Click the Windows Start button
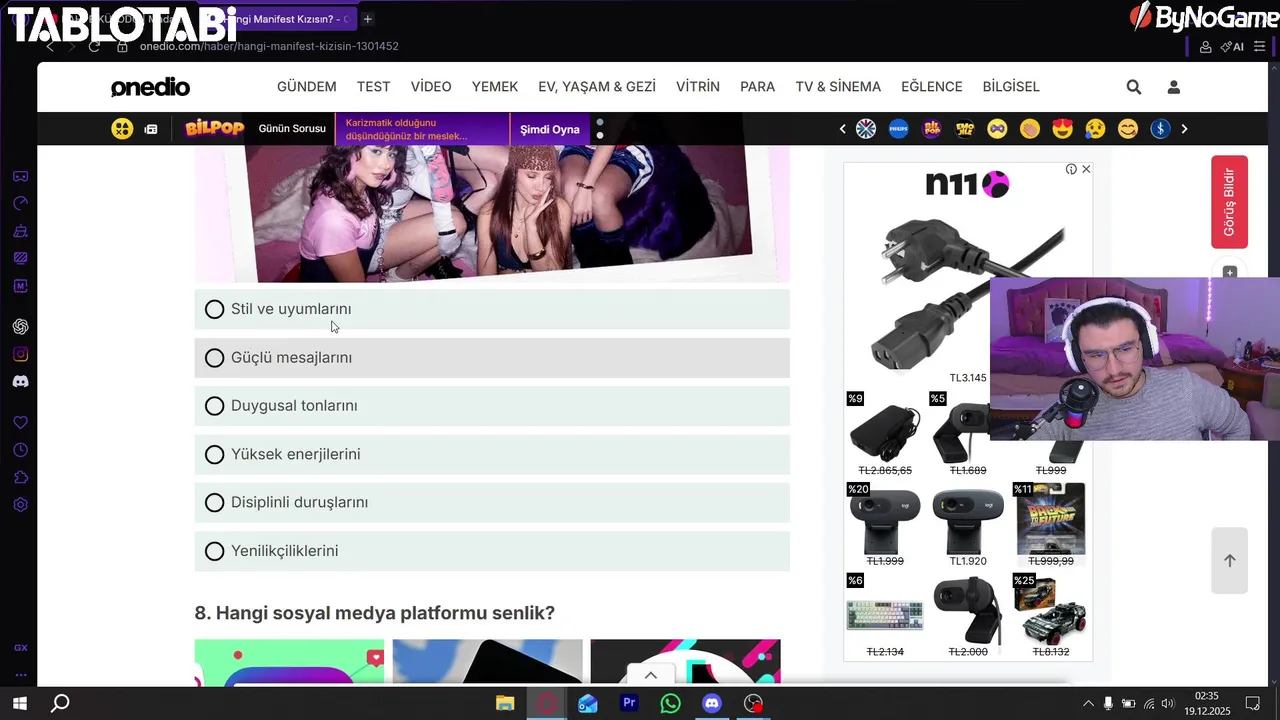This screenshot has width=1280, height=720. 19,703
